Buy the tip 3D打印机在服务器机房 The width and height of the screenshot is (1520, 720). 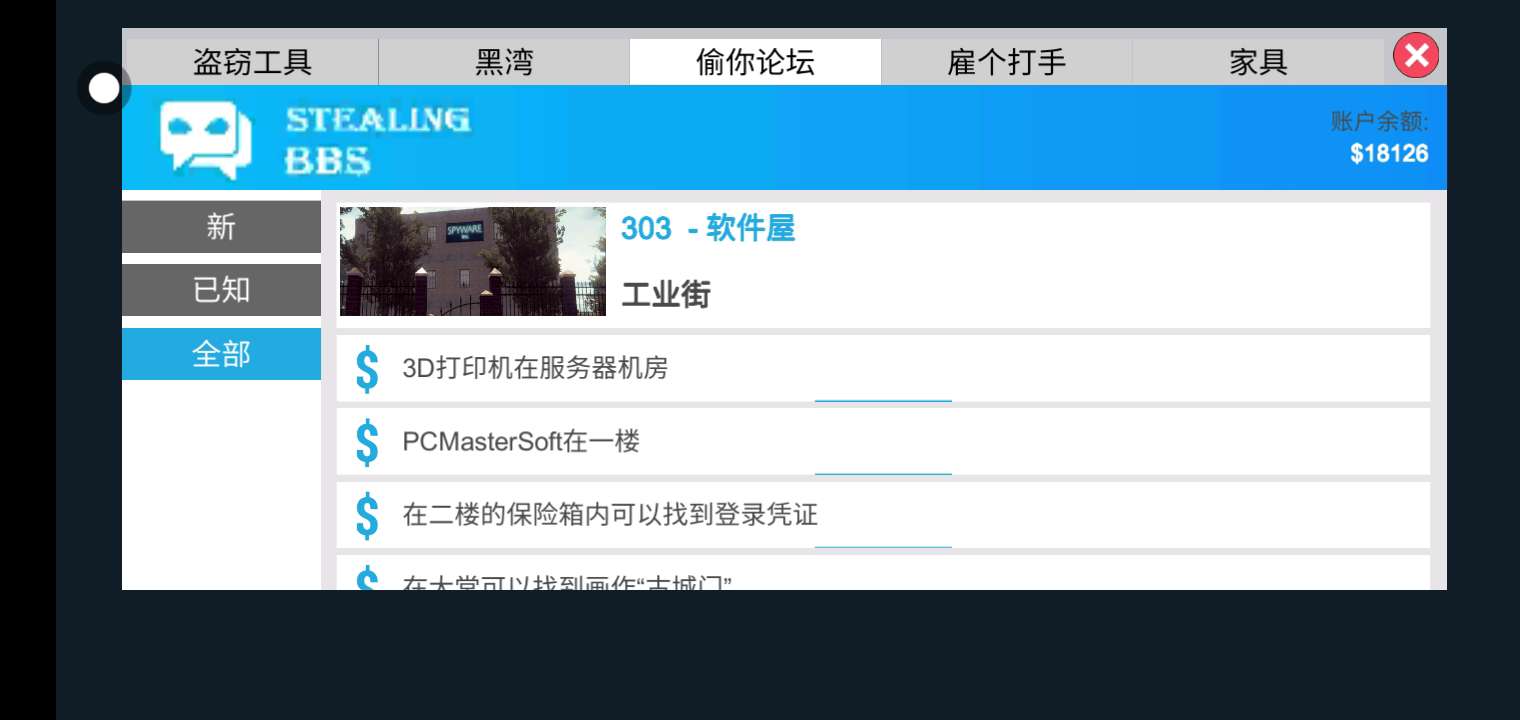point(883,368)
